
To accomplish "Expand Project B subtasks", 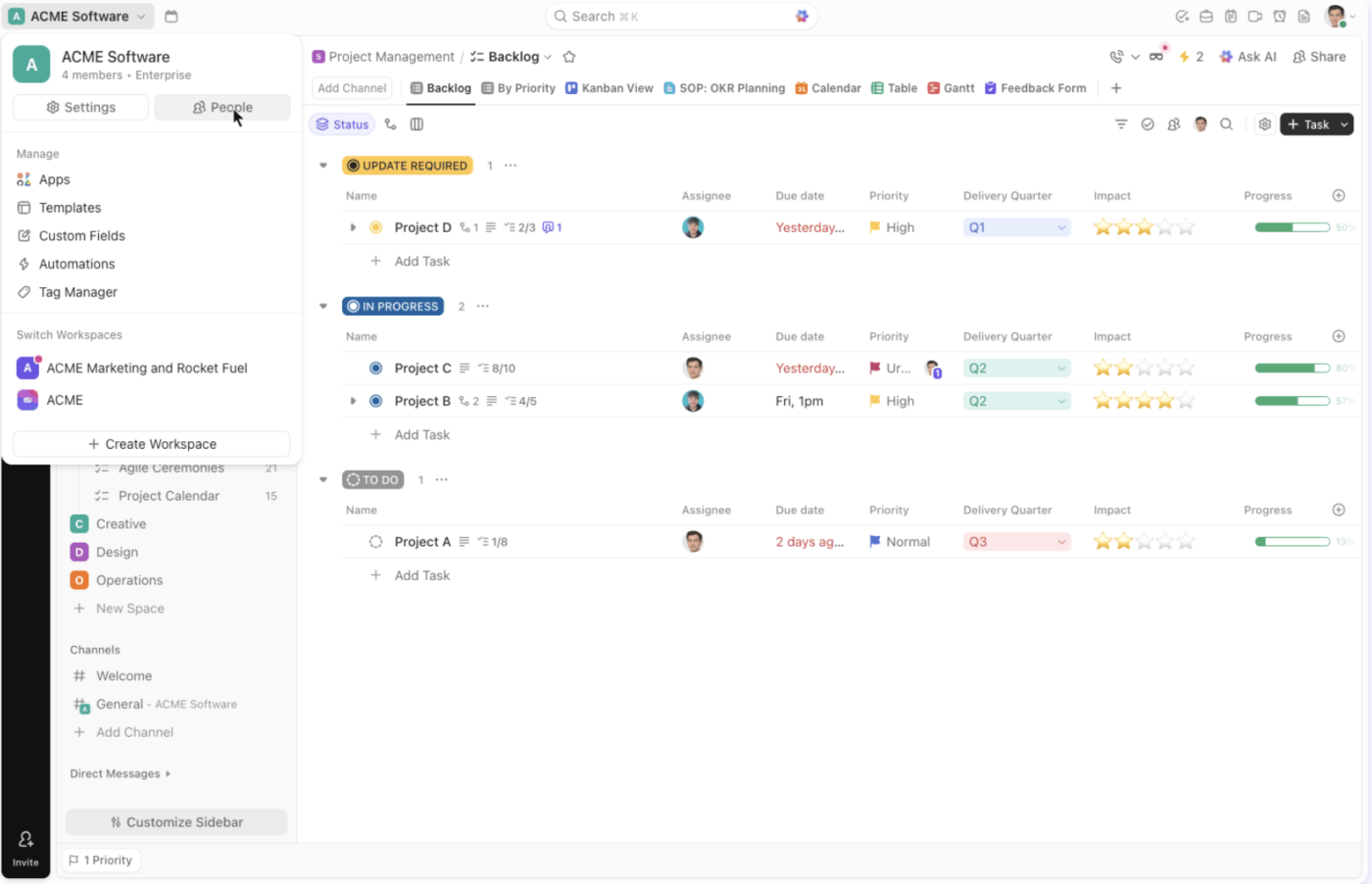I will click(353, 401).
